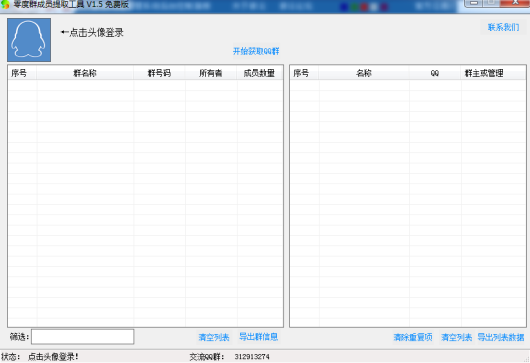The width and height of the screenshot is (530, 363).
Task: Click the 群名称 column header
Action: [x=85, y=73]
